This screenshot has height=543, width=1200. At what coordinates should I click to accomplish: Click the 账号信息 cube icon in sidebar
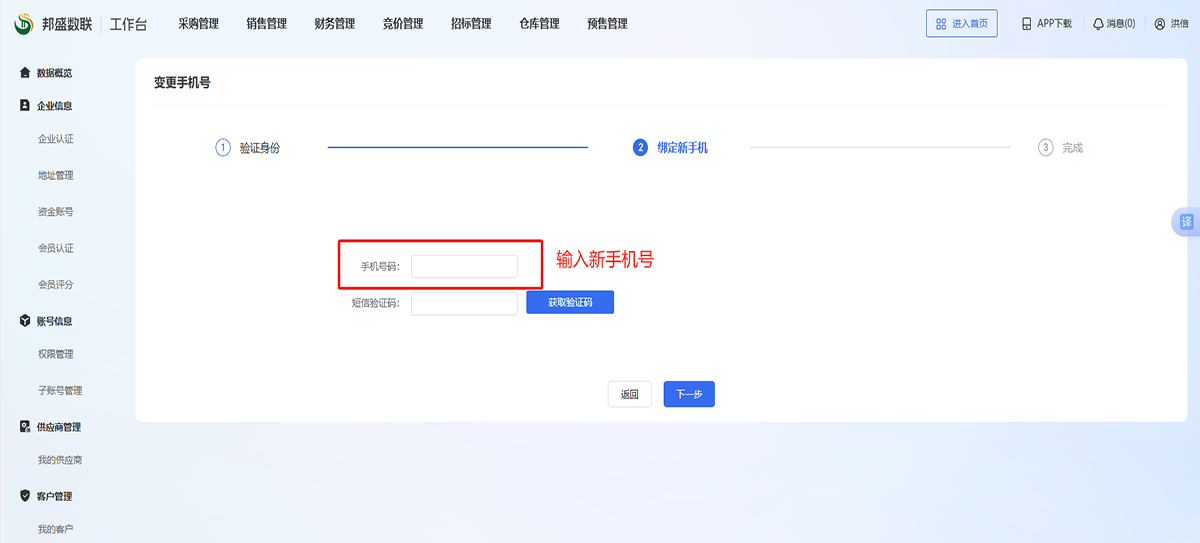pos(25,321)
